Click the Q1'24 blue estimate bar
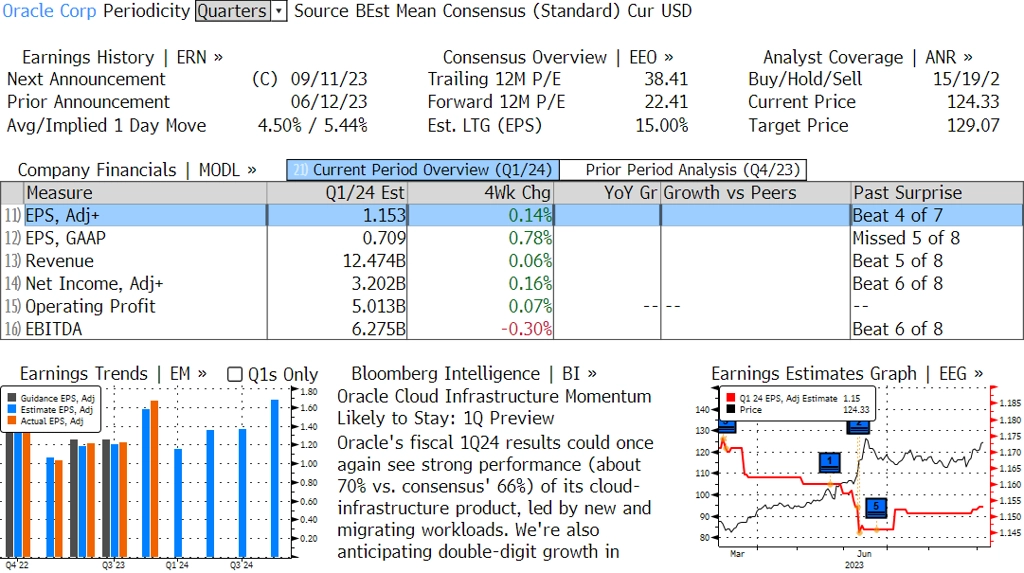Image resolution: width=1024 pixels, height=573 pixels. point(178,502)
